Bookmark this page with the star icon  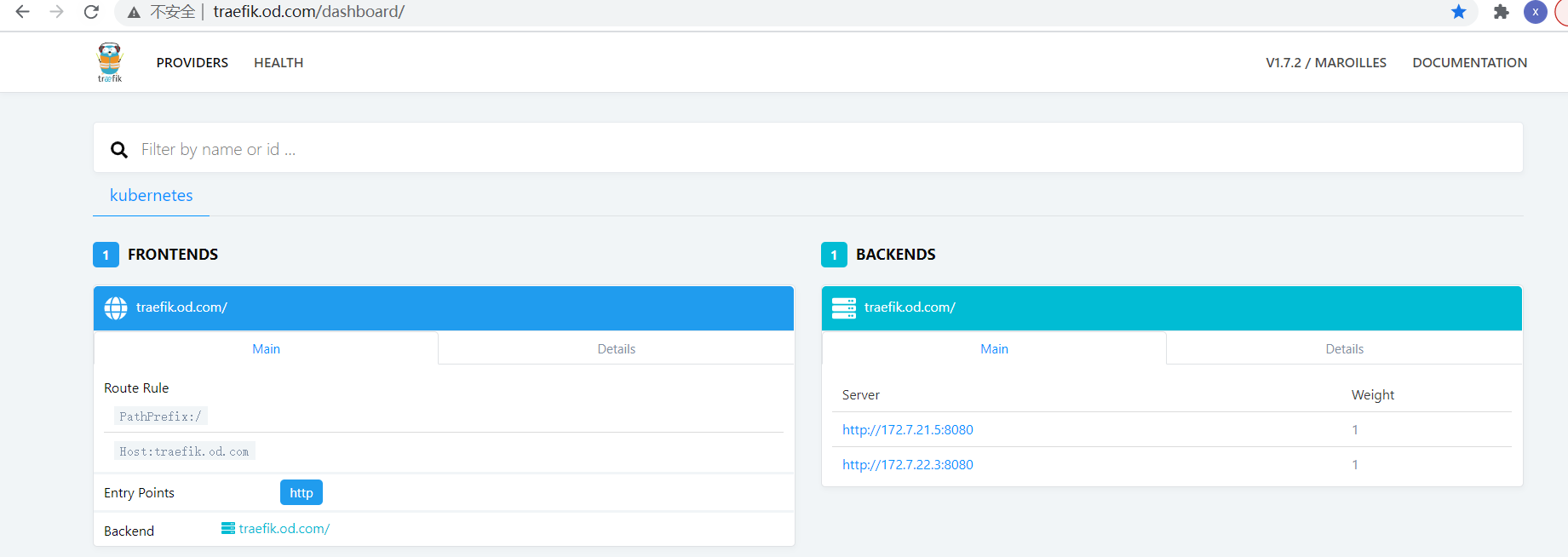[1459, 12]
